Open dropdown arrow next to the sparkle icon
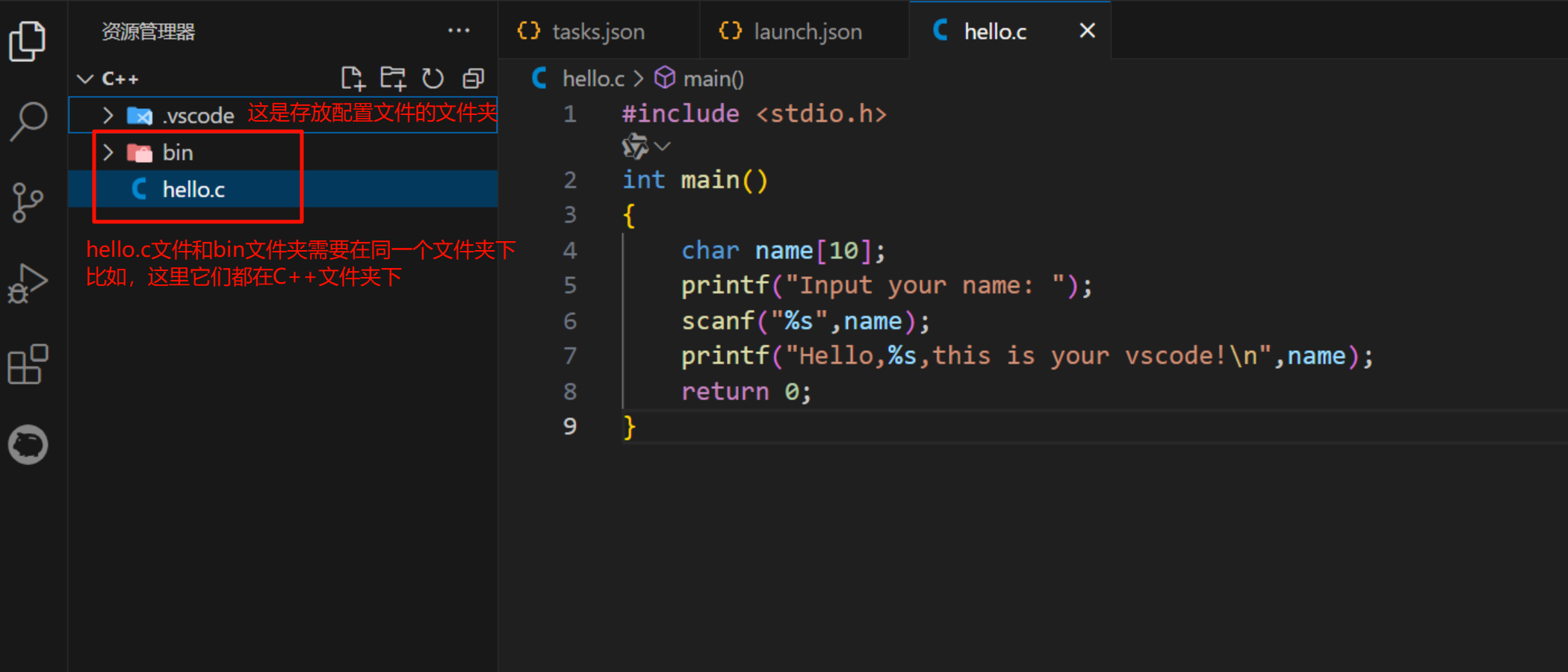1568x672 pixels. [x=662, y=146]
